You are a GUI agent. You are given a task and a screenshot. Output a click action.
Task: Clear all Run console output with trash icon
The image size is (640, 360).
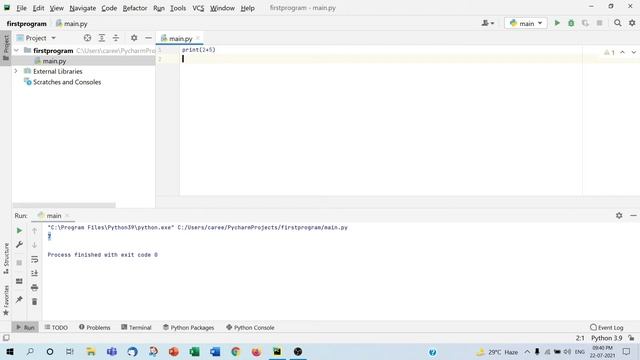point(34,302)
